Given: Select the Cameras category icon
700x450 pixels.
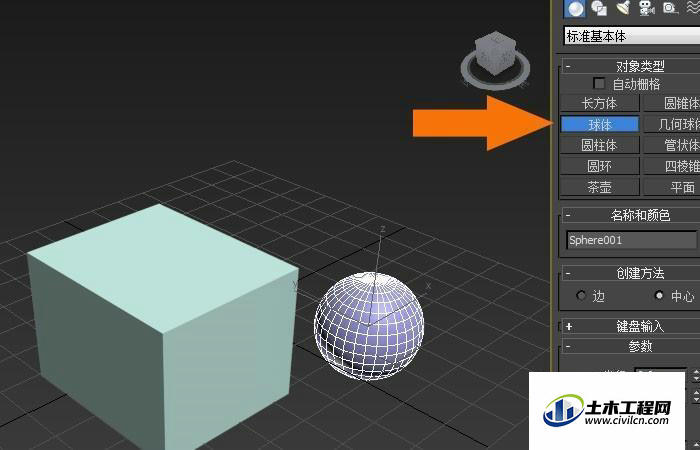Looking at the screenshot, I should point(646,8).
